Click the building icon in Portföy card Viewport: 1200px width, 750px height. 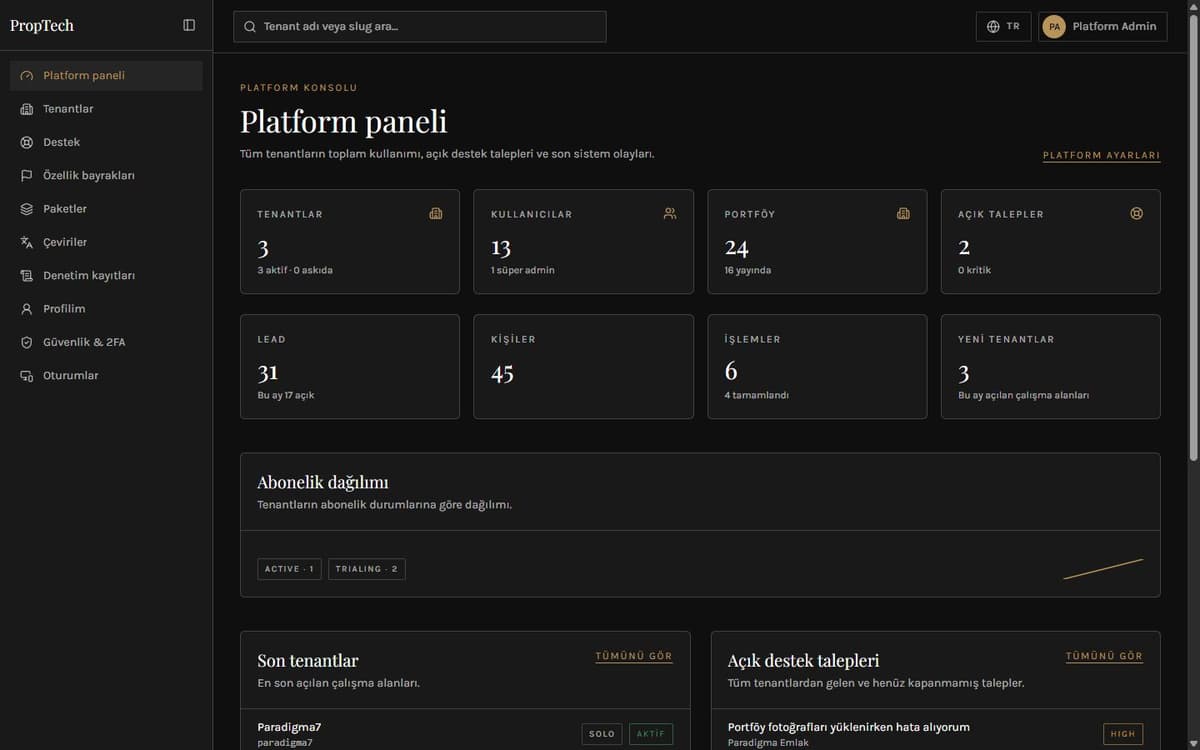click(x=904, y=213)
